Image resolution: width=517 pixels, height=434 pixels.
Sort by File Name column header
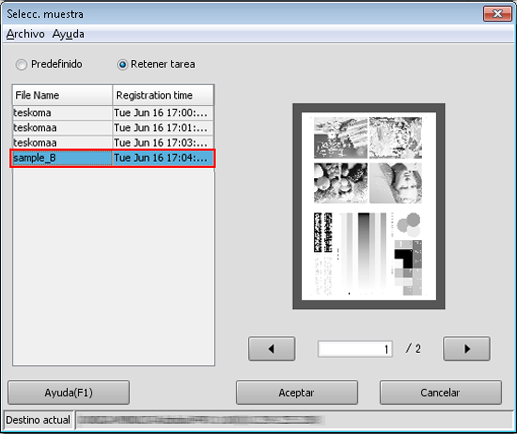[62, 95]
